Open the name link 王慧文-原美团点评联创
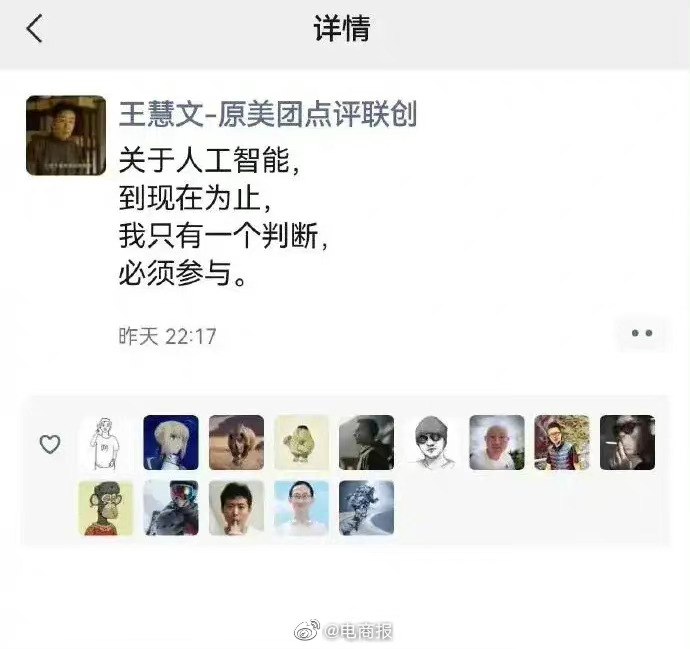The height and width of the screenshot is (649, 690). coord(268,114)
